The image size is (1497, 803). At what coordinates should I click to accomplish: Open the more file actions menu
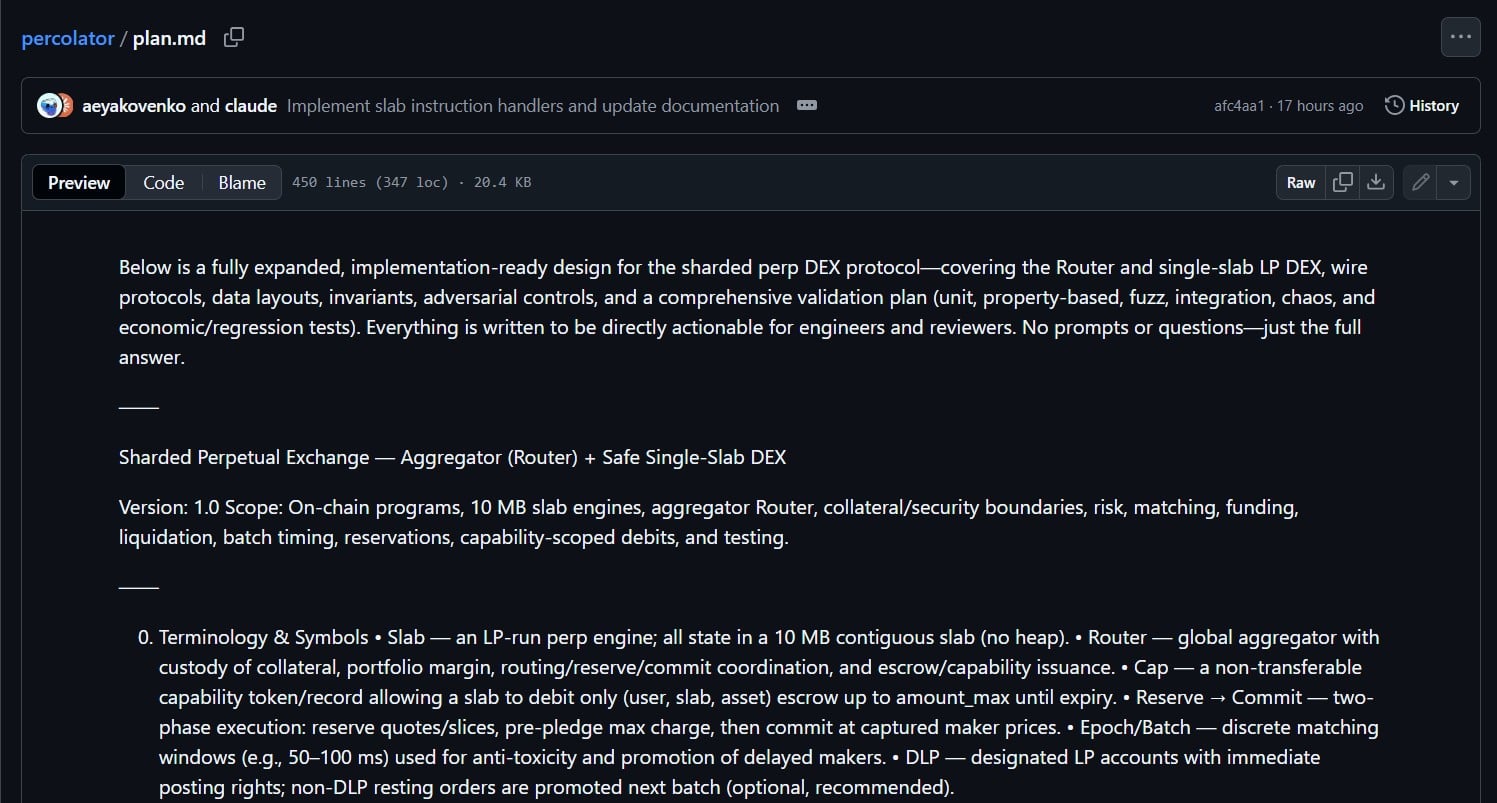coord(1460,38)
